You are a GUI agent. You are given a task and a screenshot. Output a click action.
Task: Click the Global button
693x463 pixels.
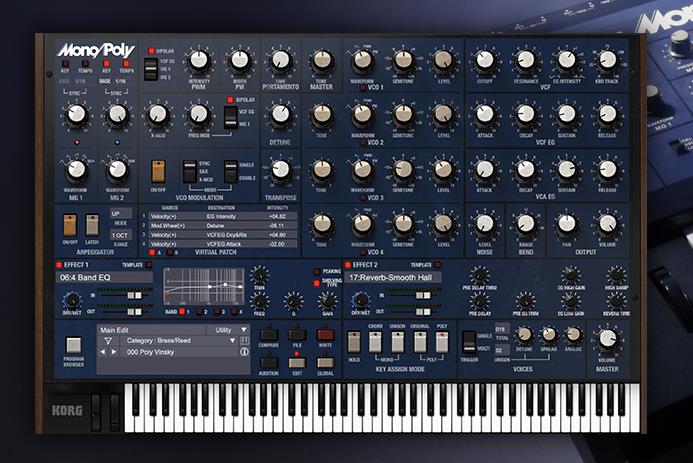pos(325,363)
